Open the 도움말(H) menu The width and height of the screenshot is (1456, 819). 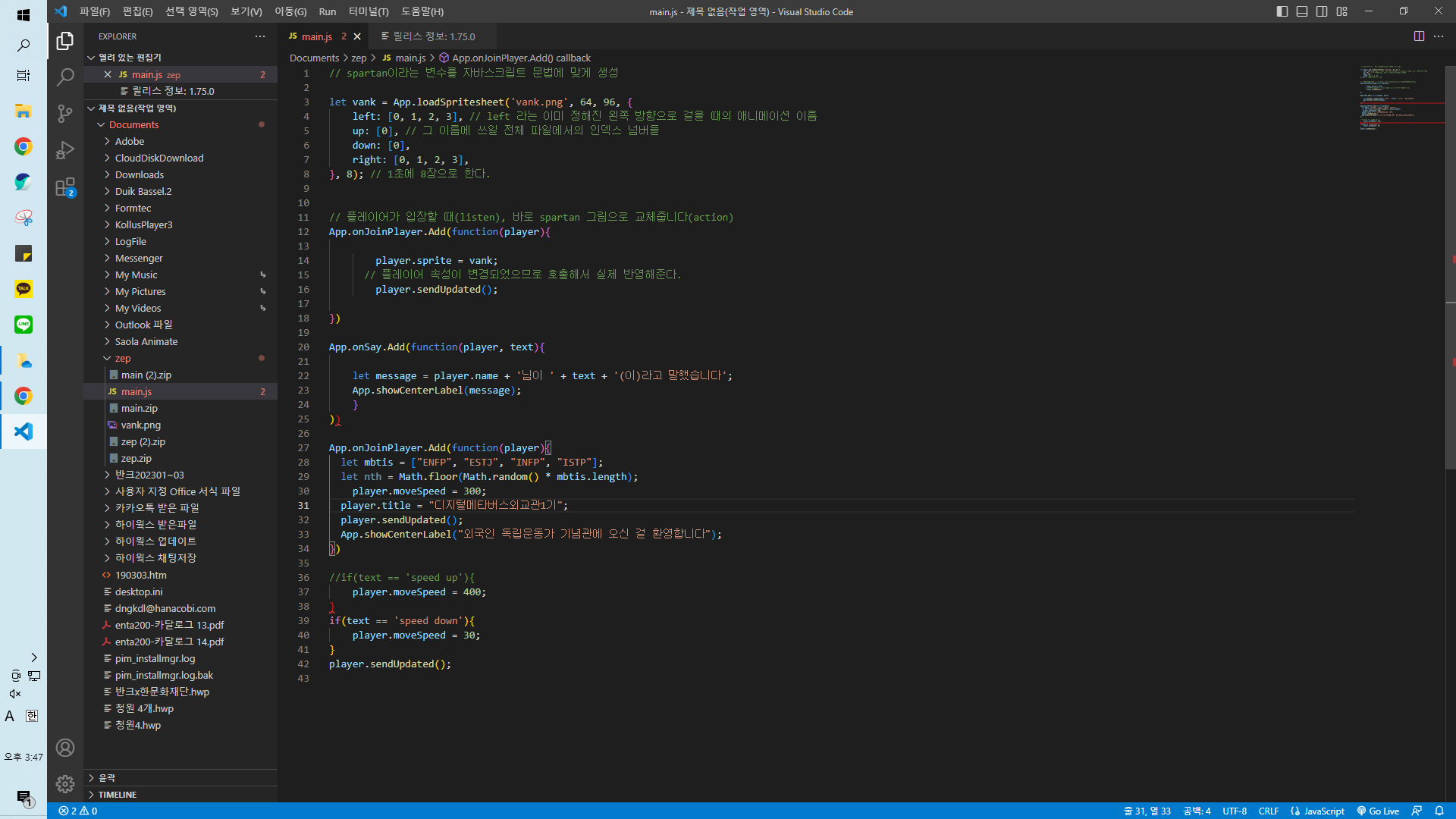422,11
